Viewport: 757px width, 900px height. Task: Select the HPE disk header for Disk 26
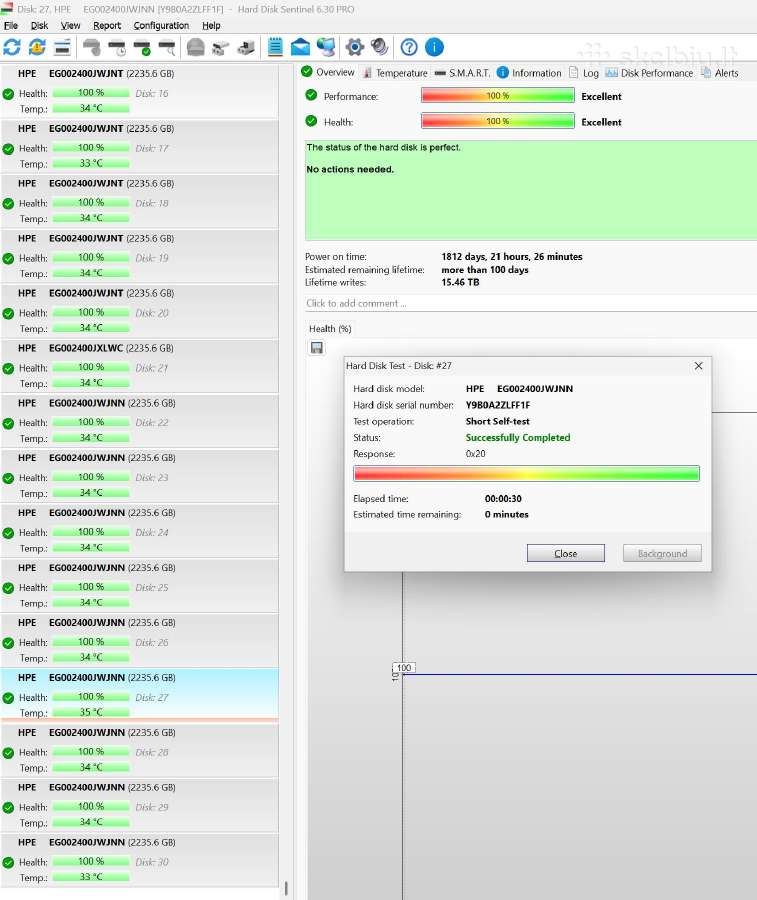[96, 623]
